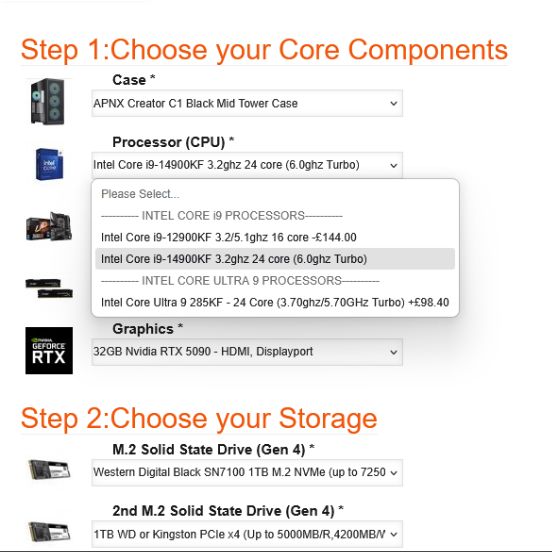Click the first M.2 SSD drive image
This screenshot has height=552, width=552.
coord(49,470)
